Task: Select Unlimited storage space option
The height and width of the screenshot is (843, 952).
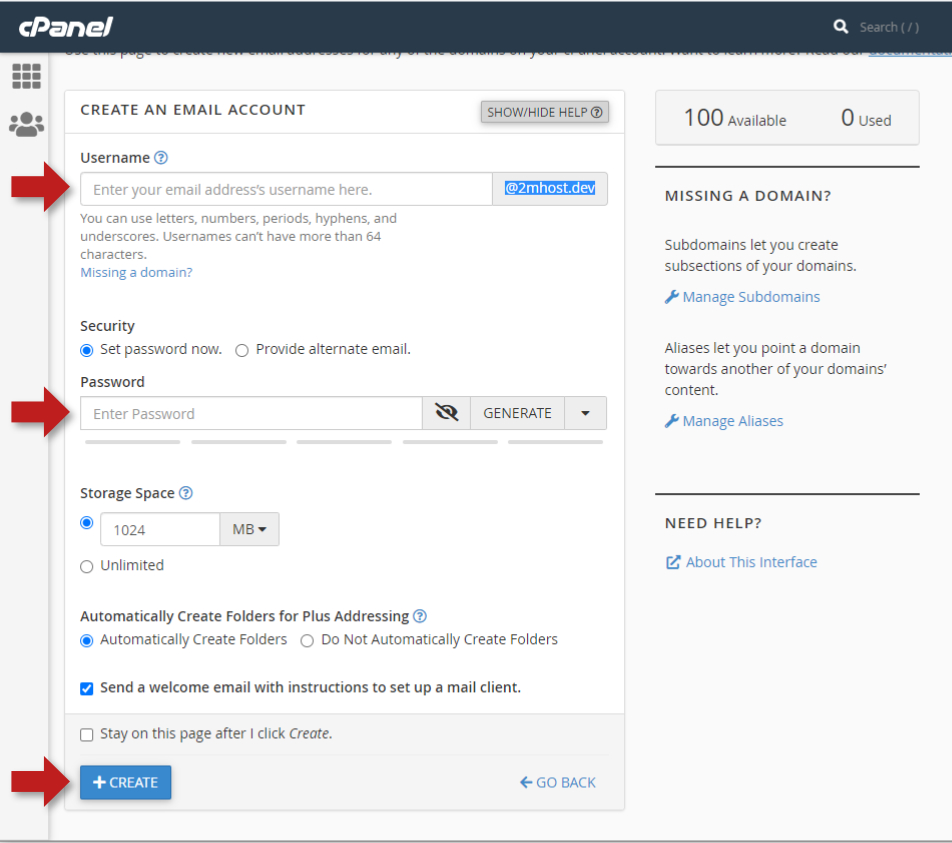Action: [87, 566]
